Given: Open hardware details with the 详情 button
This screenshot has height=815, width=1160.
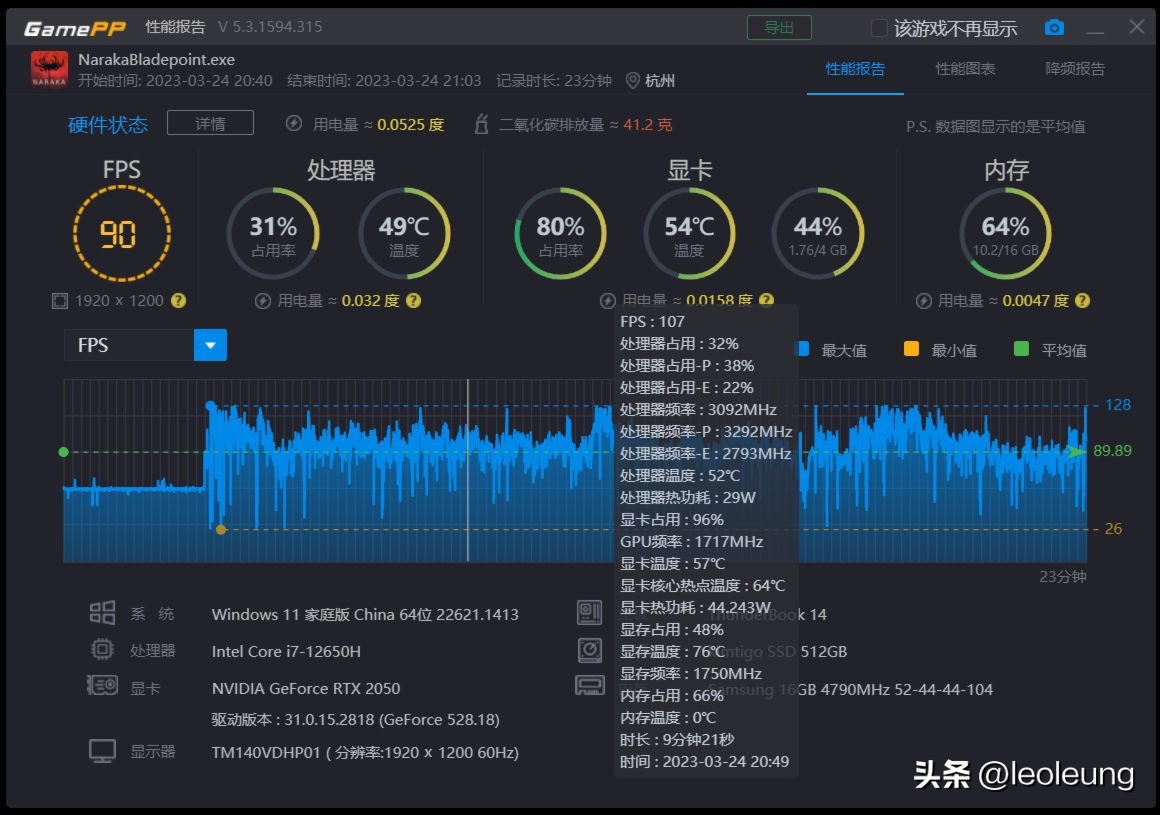Looking at the screenshot, I should pos(210,123).
